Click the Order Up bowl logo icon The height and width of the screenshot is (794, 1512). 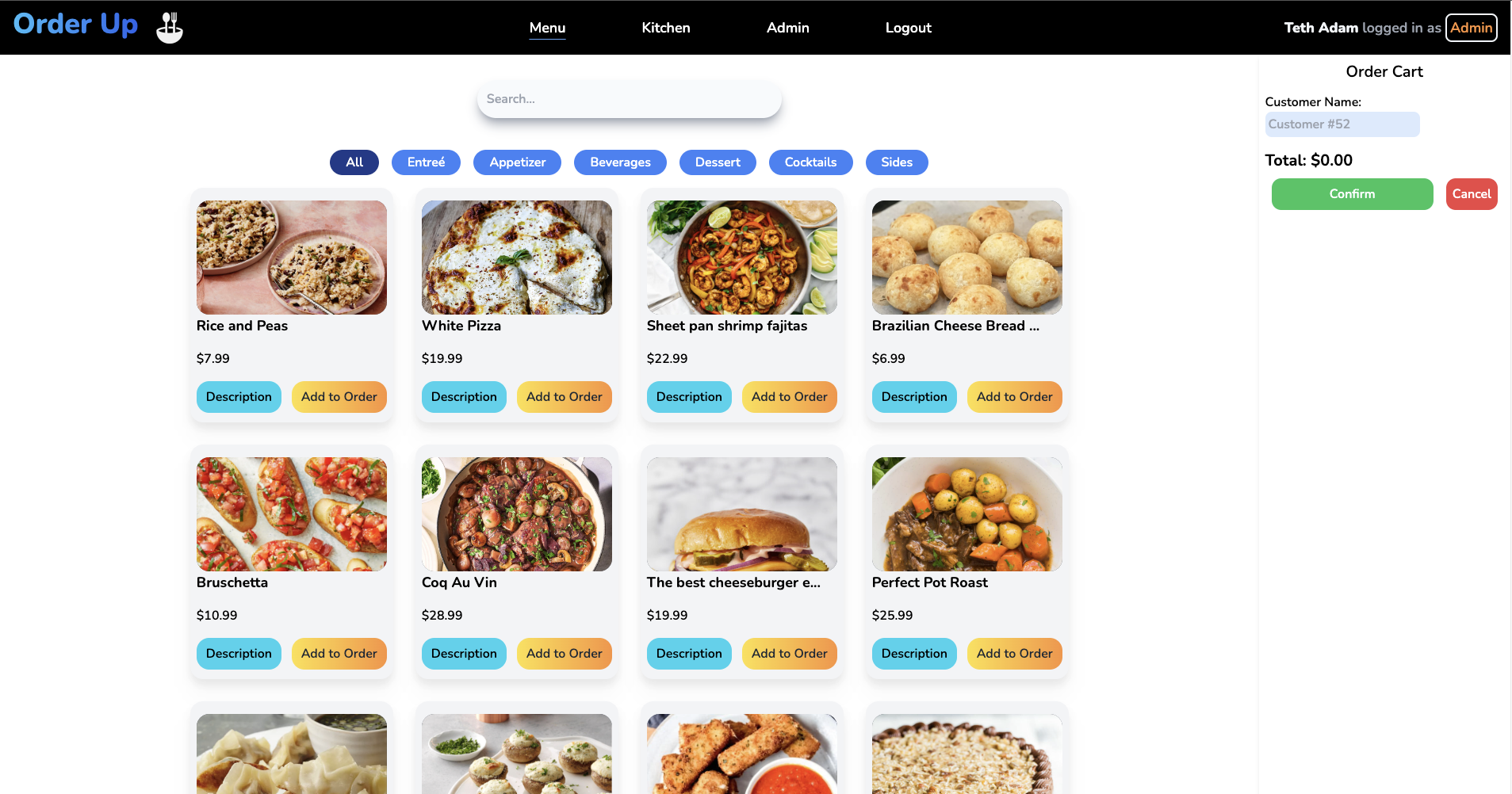(170, 27)
